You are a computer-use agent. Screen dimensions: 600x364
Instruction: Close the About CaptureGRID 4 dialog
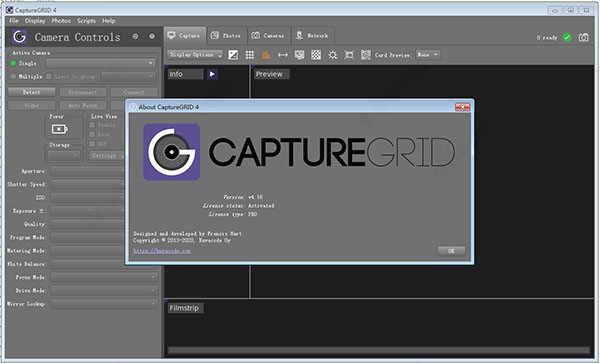[463, 107]
